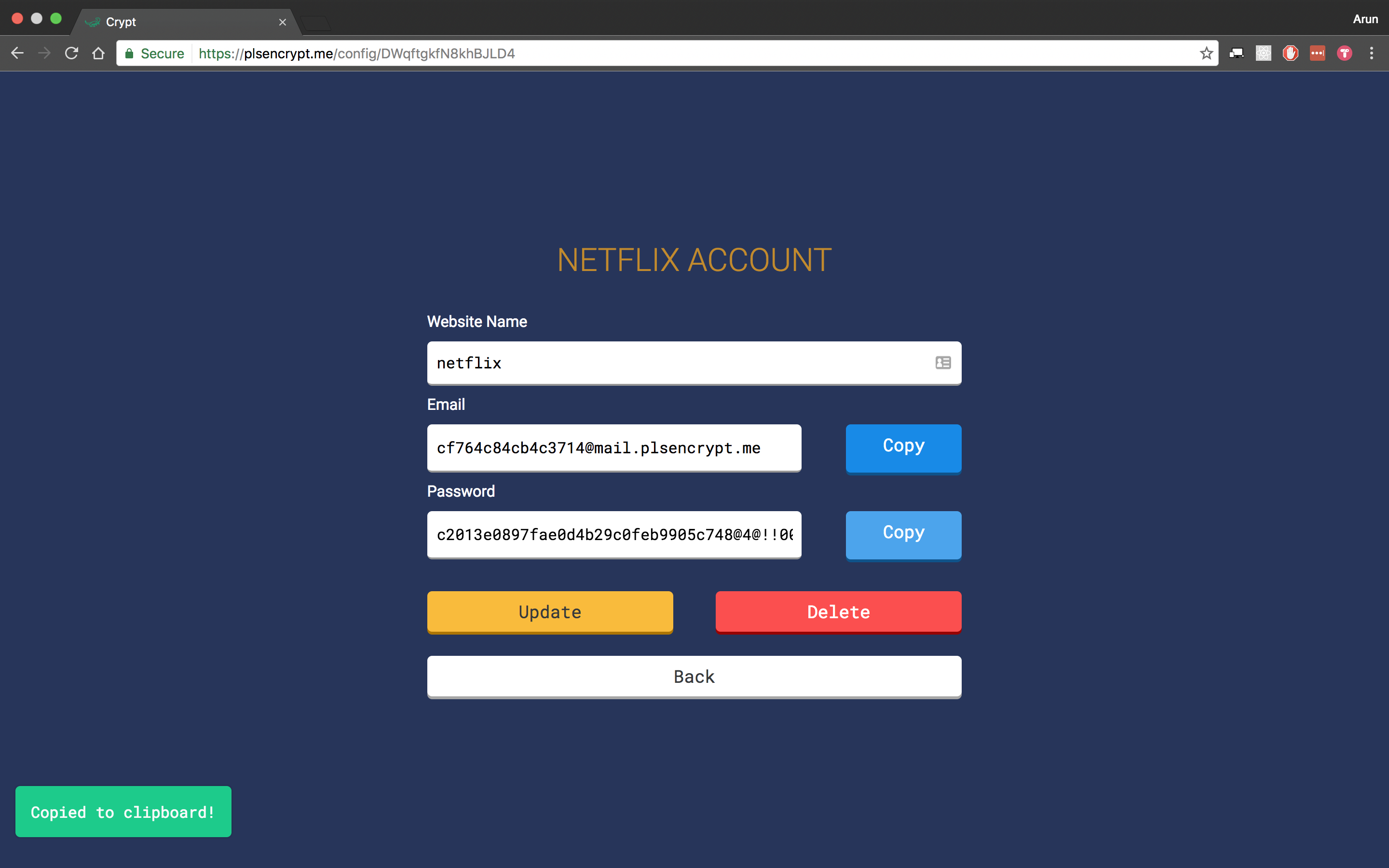Click the autofill icon in Website Name field
This screenshot has width=1389, height=868.
click(x=942, y=363)
